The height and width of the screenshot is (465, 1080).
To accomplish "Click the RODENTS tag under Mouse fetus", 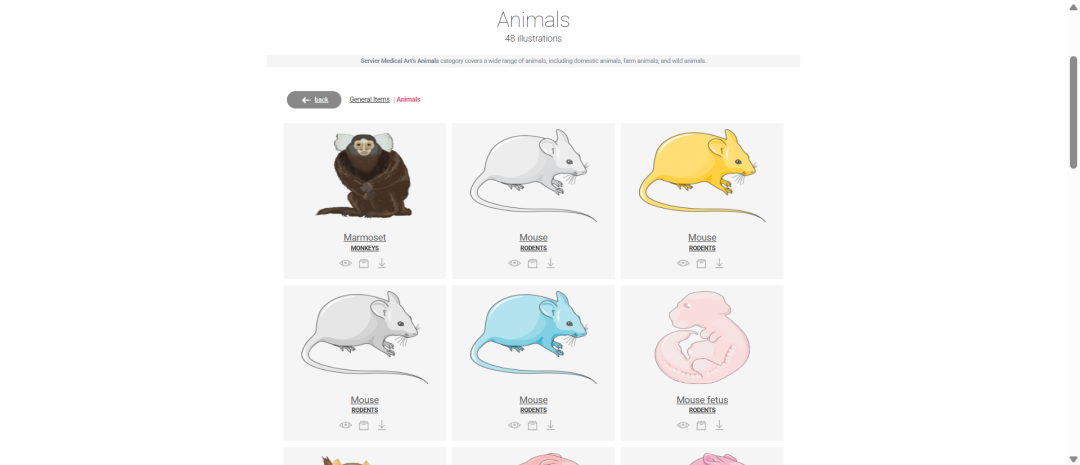I will tap(702, 410).
